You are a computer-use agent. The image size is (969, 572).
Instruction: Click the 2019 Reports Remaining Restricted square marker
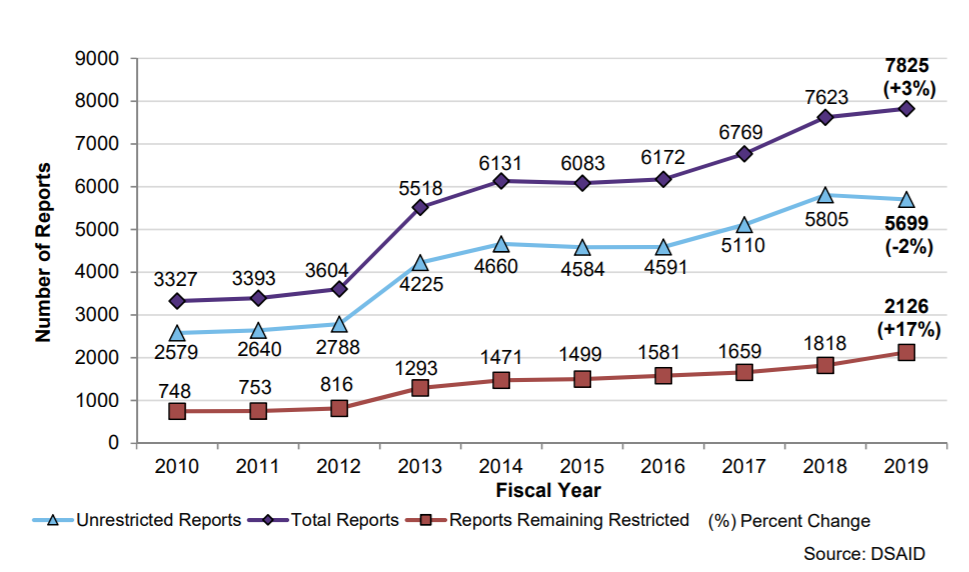[x=906, y=352]
